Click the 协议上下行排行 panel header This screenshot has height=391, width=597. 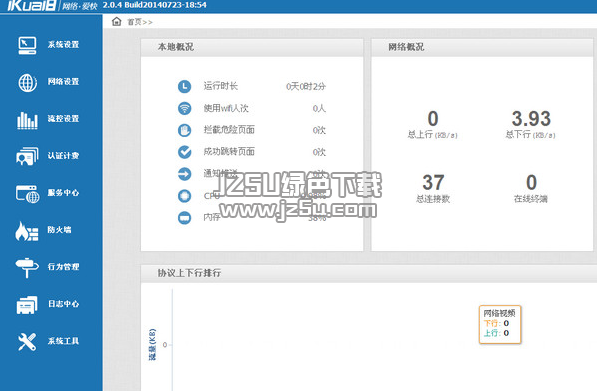coord(369,273)
